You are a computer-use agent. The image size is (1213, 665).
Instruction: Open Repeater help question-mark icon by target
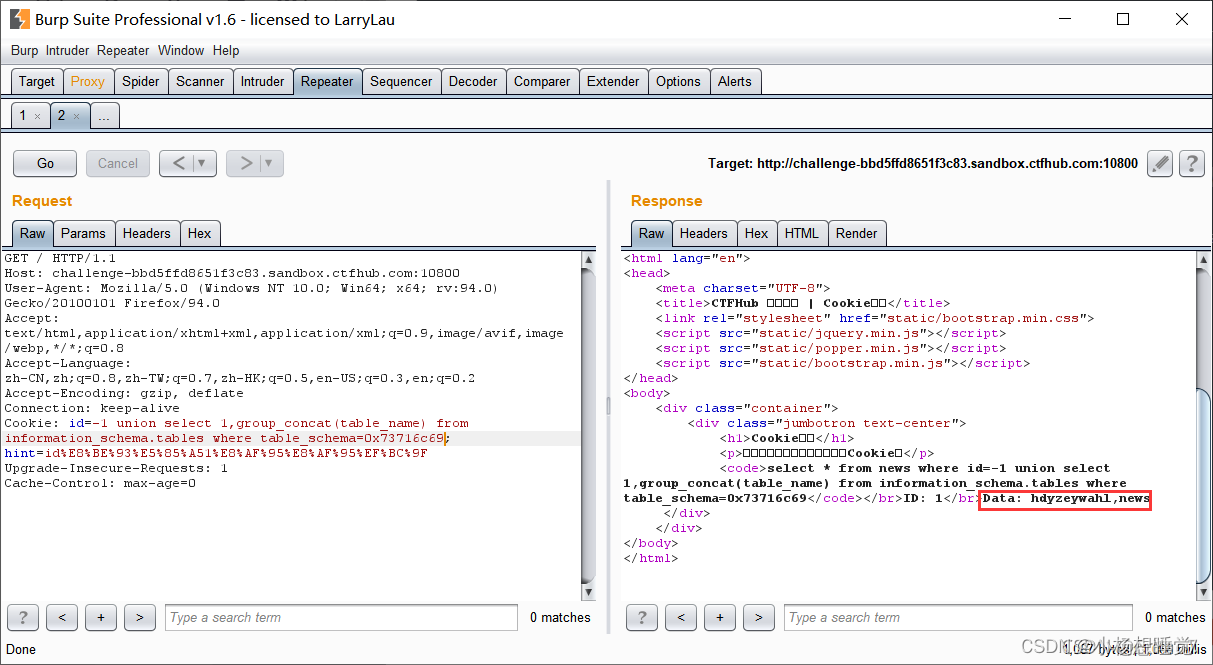coord(1191,163)
